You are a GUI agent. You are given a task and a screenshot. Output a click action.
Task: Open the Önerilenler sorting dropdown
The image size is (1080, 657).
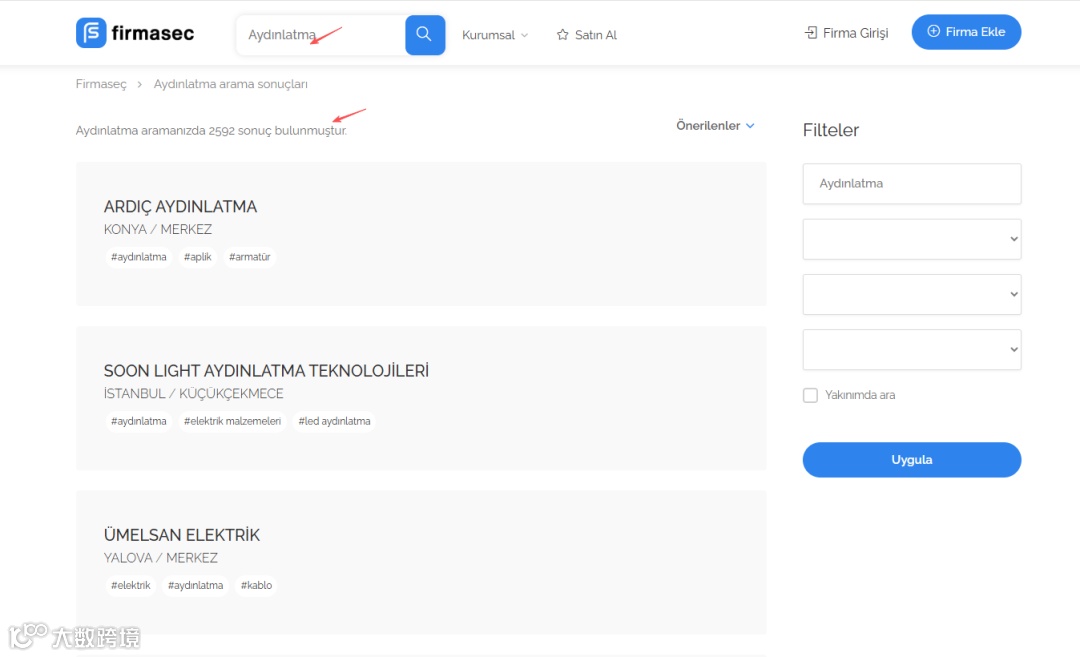point(715,125)
